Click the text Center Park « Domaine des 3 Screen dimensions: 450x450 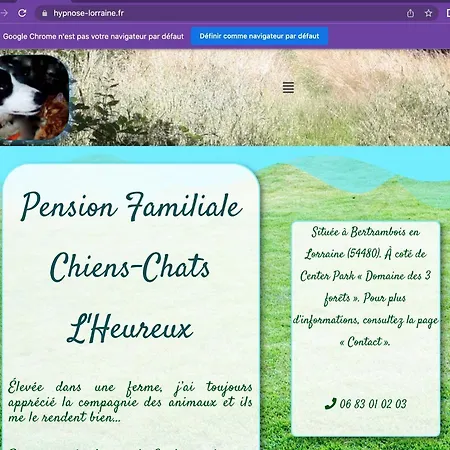[366, 276]
